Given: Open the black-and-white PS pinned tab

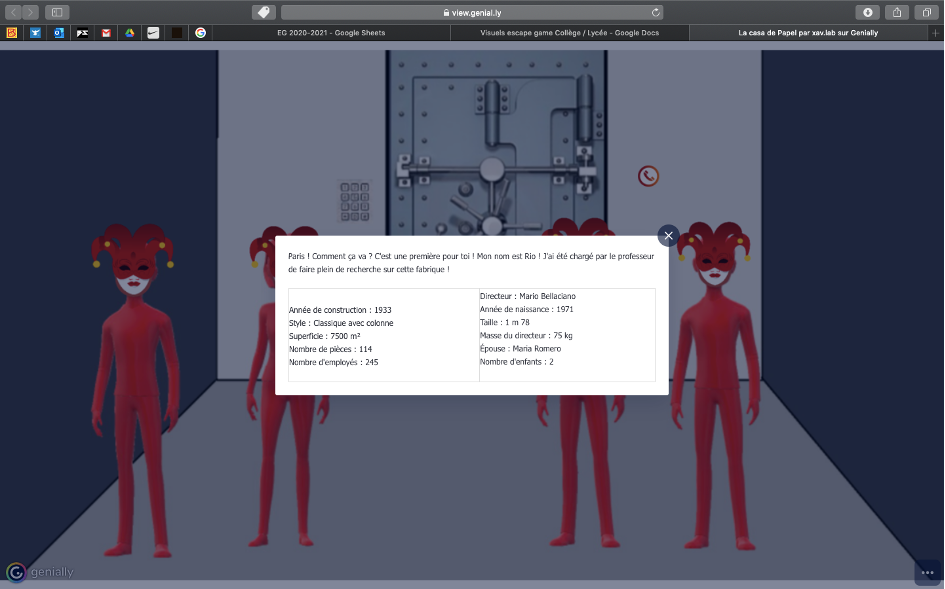Looking at the screenshot, I should [x=83, y=33].
